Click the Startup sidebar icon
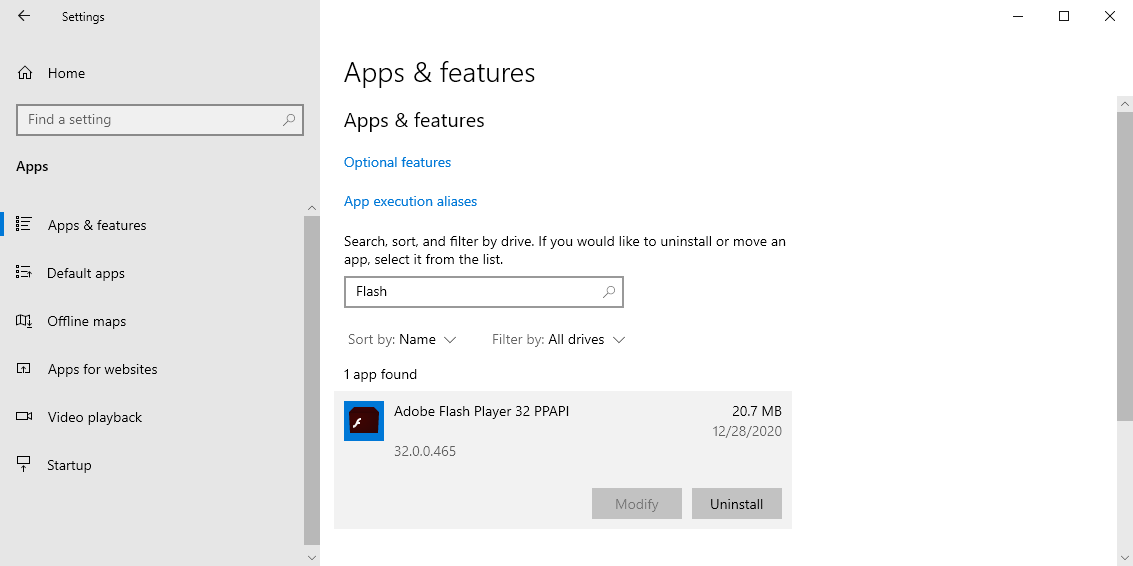 click(x=24, y=464)
